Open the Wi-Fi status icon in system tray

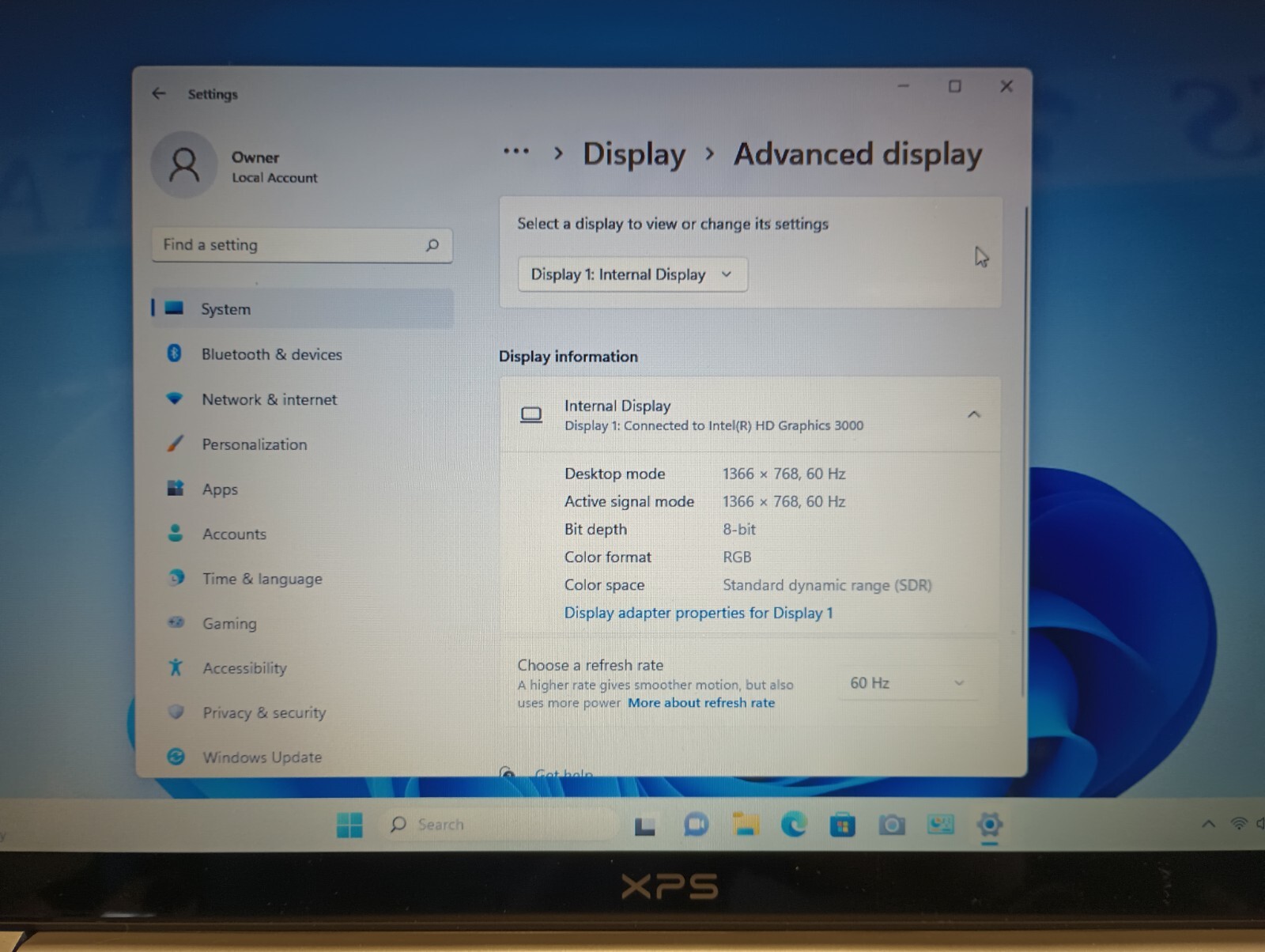(x=1239, y=824)
